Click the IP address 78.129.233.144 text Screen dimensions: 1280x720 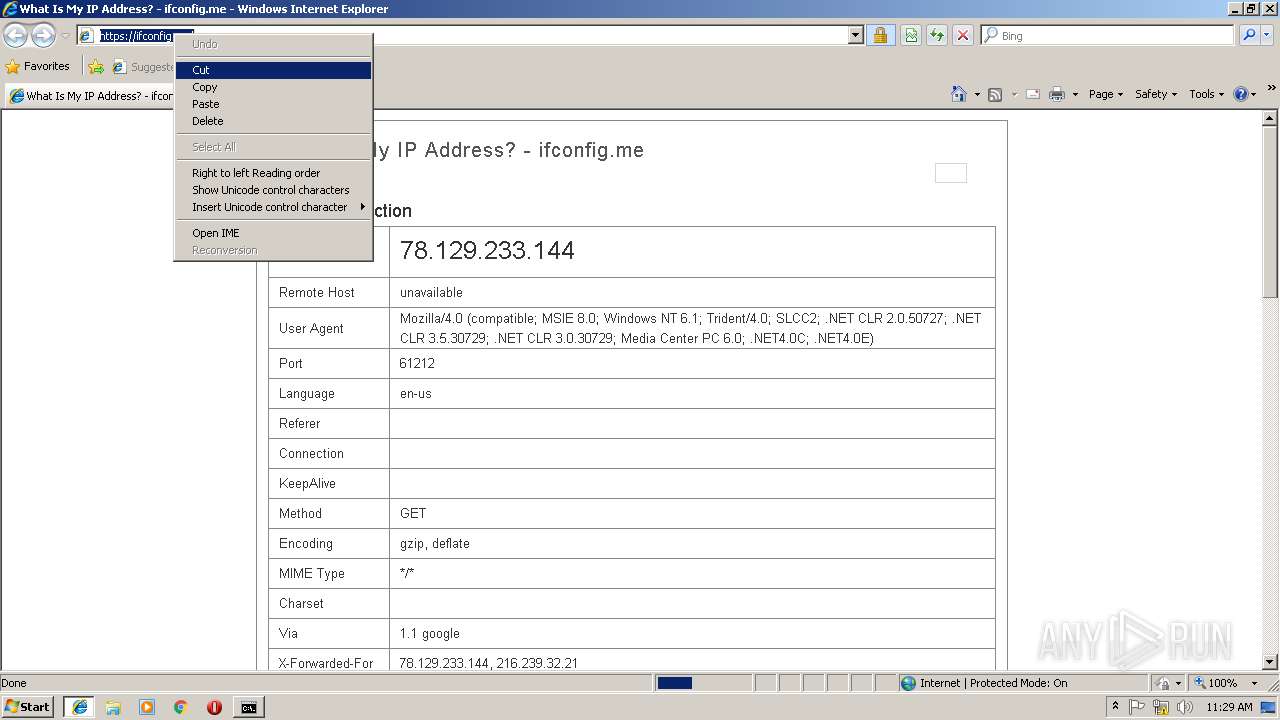coord(487,251)
